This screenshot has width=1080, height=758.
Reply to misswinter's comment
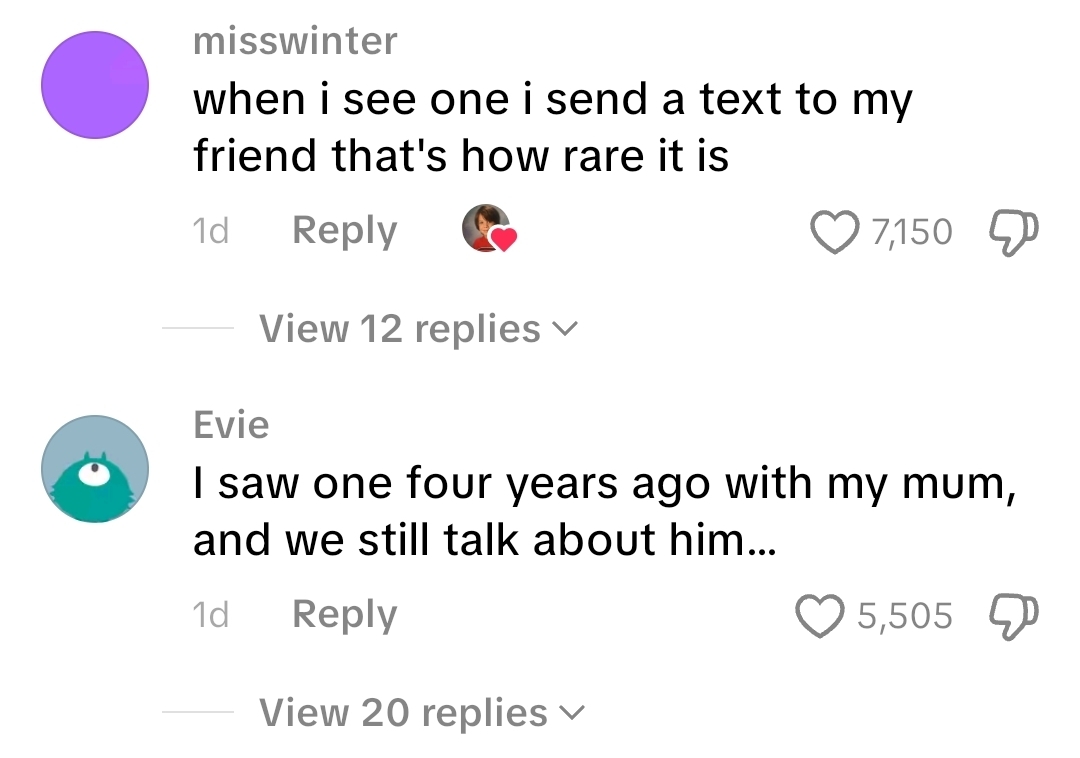pyautogui.click(x=344, y=231)
